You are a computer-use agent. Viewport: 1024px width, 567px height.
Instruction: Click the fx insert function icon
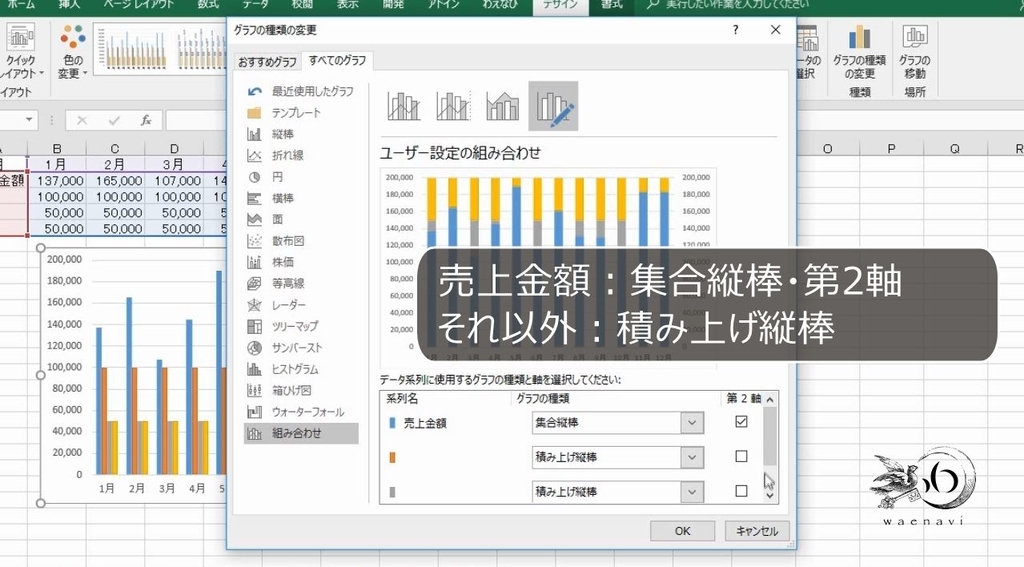(146, 120)
